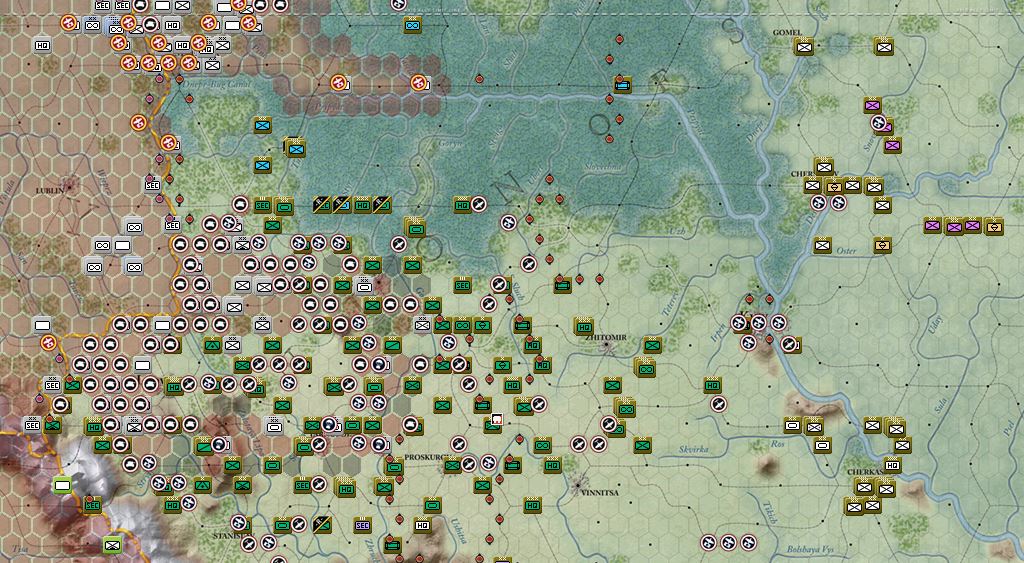Click the VINNITSA city label
The width and height of the screenshot is (1024, 563).
[600, 492]
